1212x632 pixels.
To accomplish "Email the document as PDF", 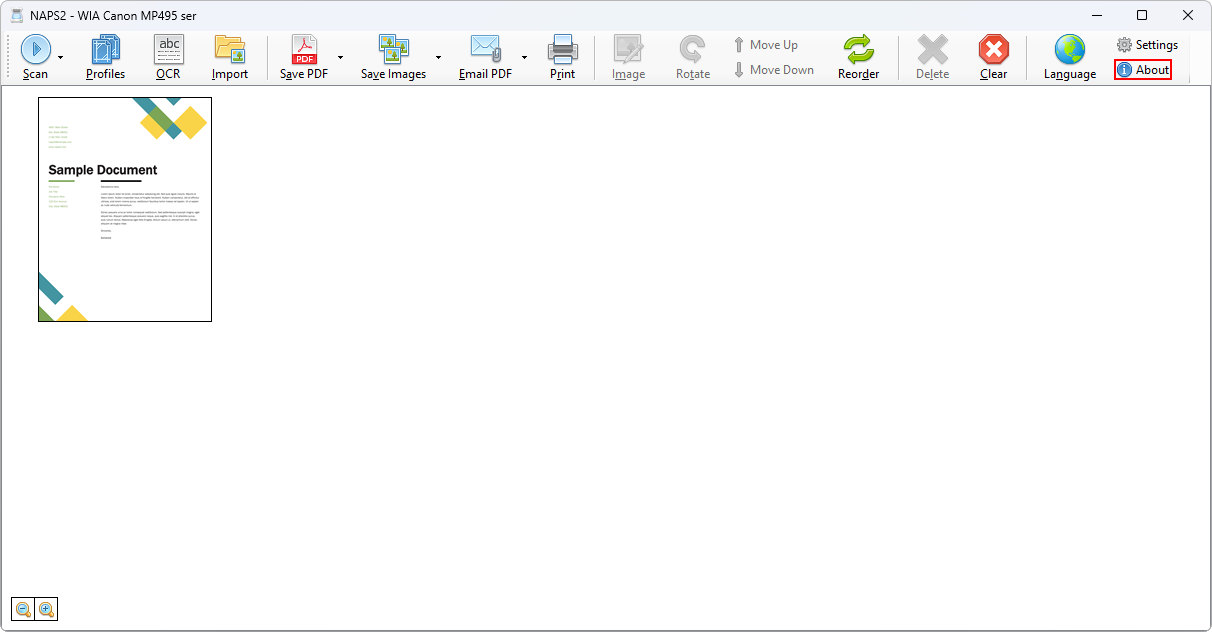I will point(485,56).
